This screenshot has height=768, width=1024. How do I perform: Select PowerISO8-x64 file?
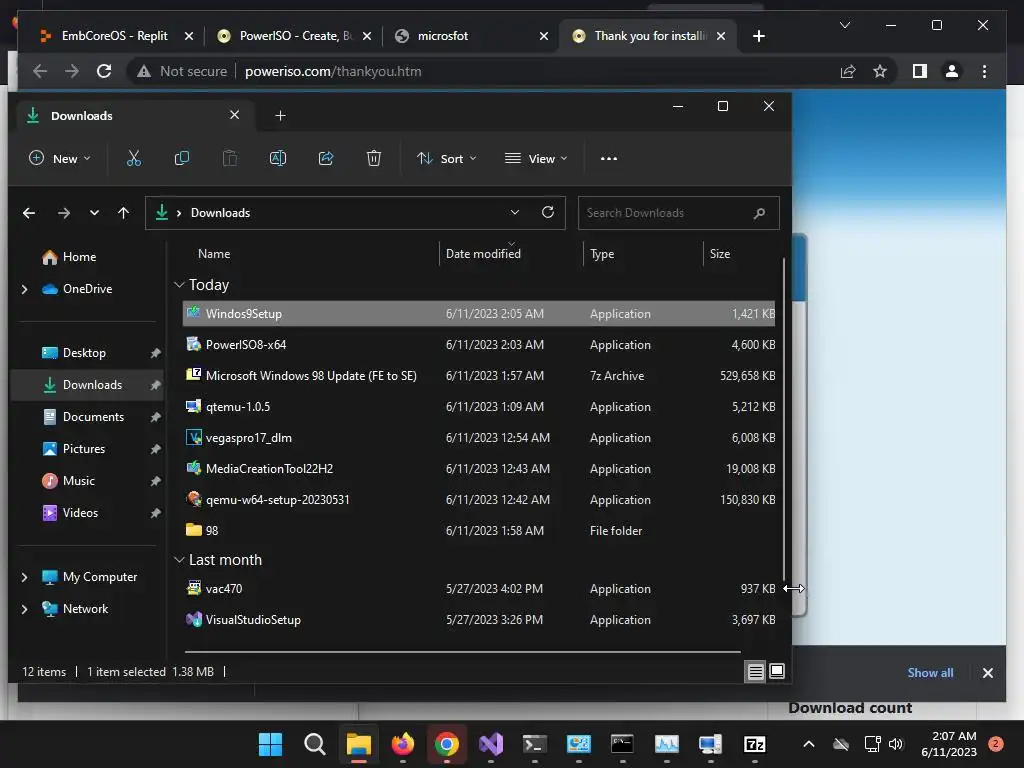coord(479,345)
